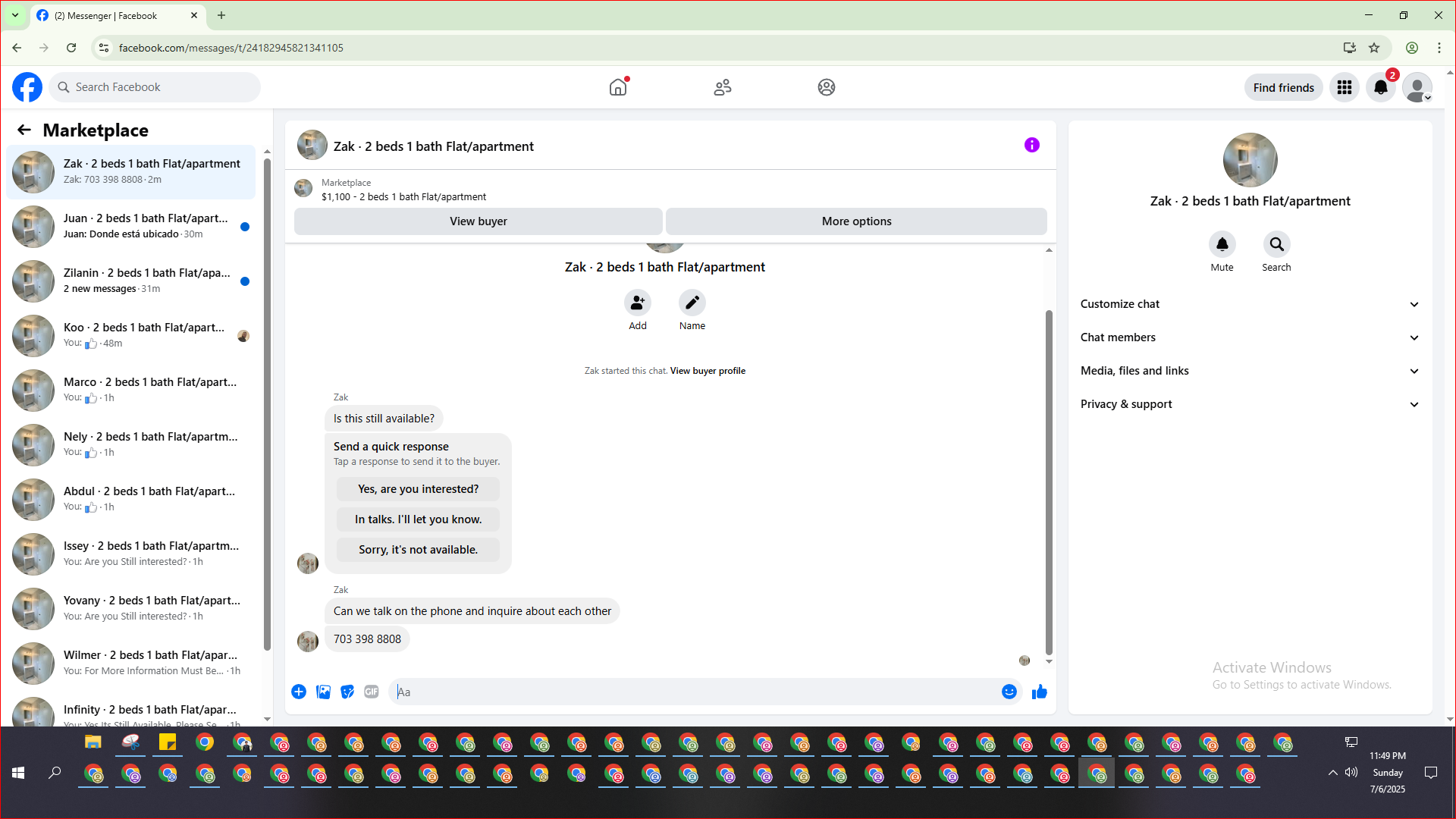1456x819 pixels.
Task: Go to Facebook Home tab
Action: point(618,87)
